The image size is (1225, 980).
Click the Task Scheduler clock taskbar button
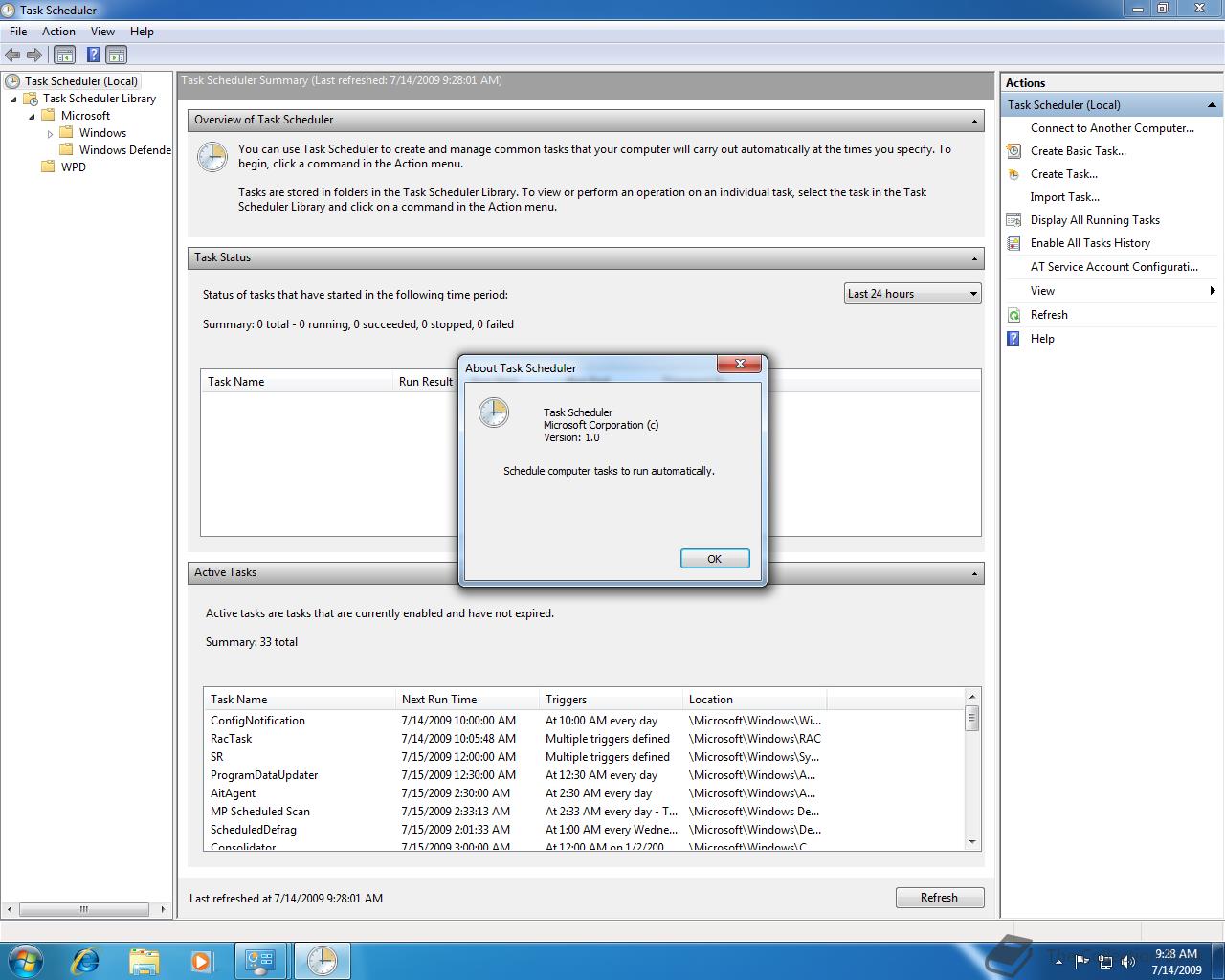pyautogui.click(x=322, y=960)
